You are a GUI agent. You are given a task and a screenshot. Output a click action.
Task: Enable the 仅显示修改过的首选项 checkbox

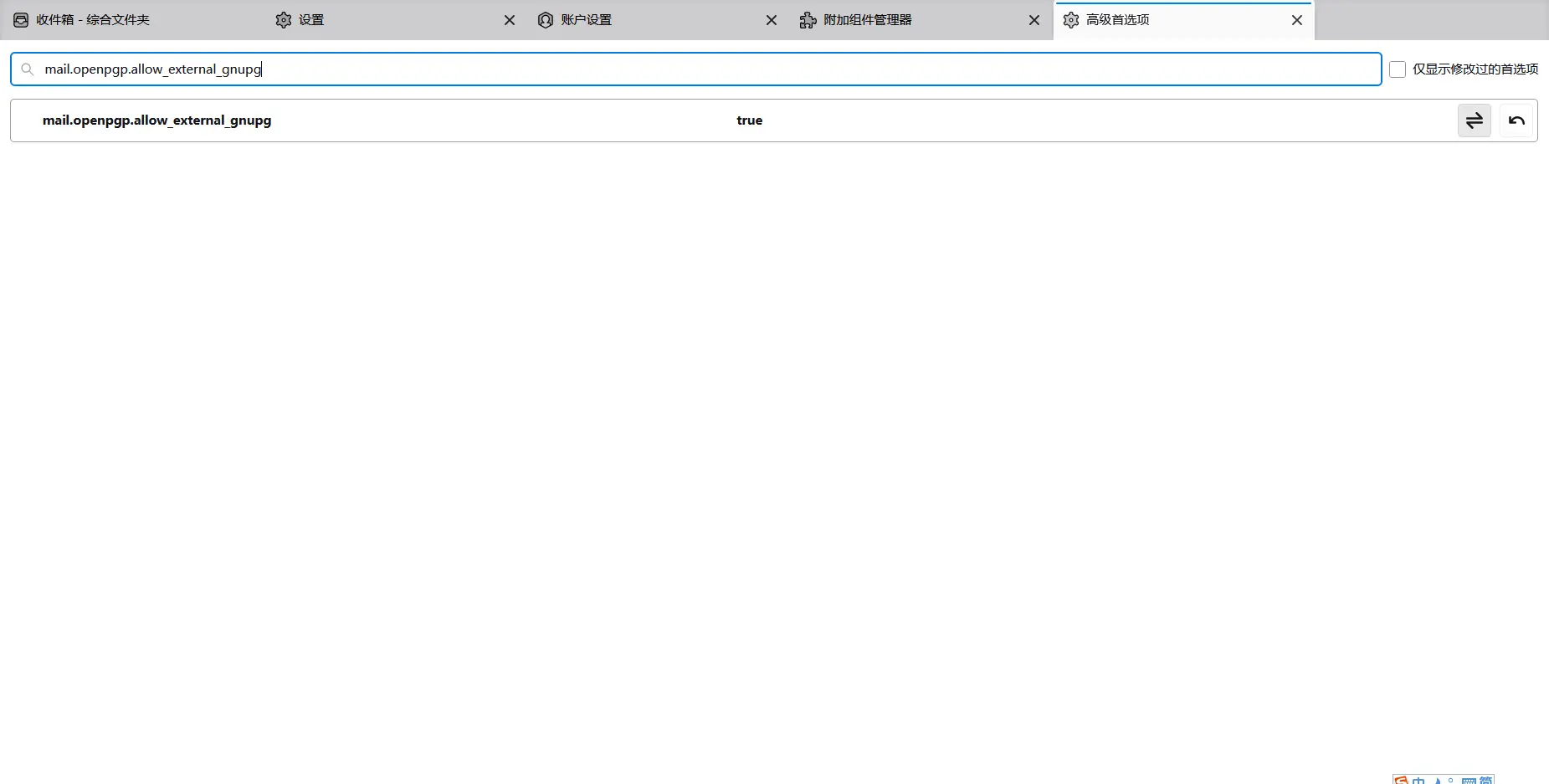click(x=1397, y=69)
